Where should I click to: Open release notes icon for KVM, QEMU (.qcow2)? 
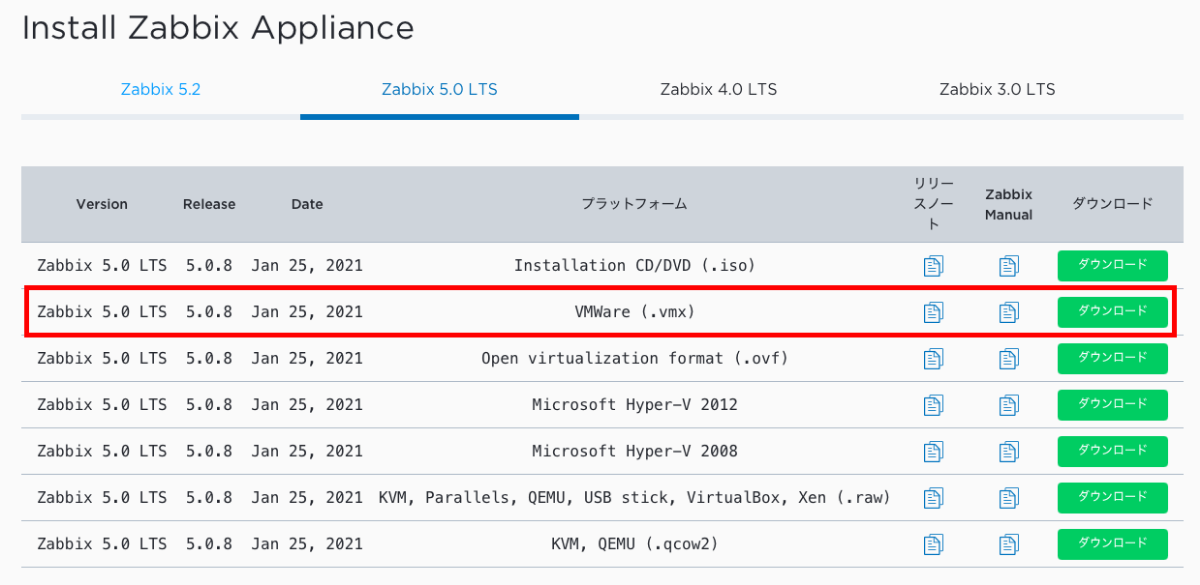click(x=933, y=544)
